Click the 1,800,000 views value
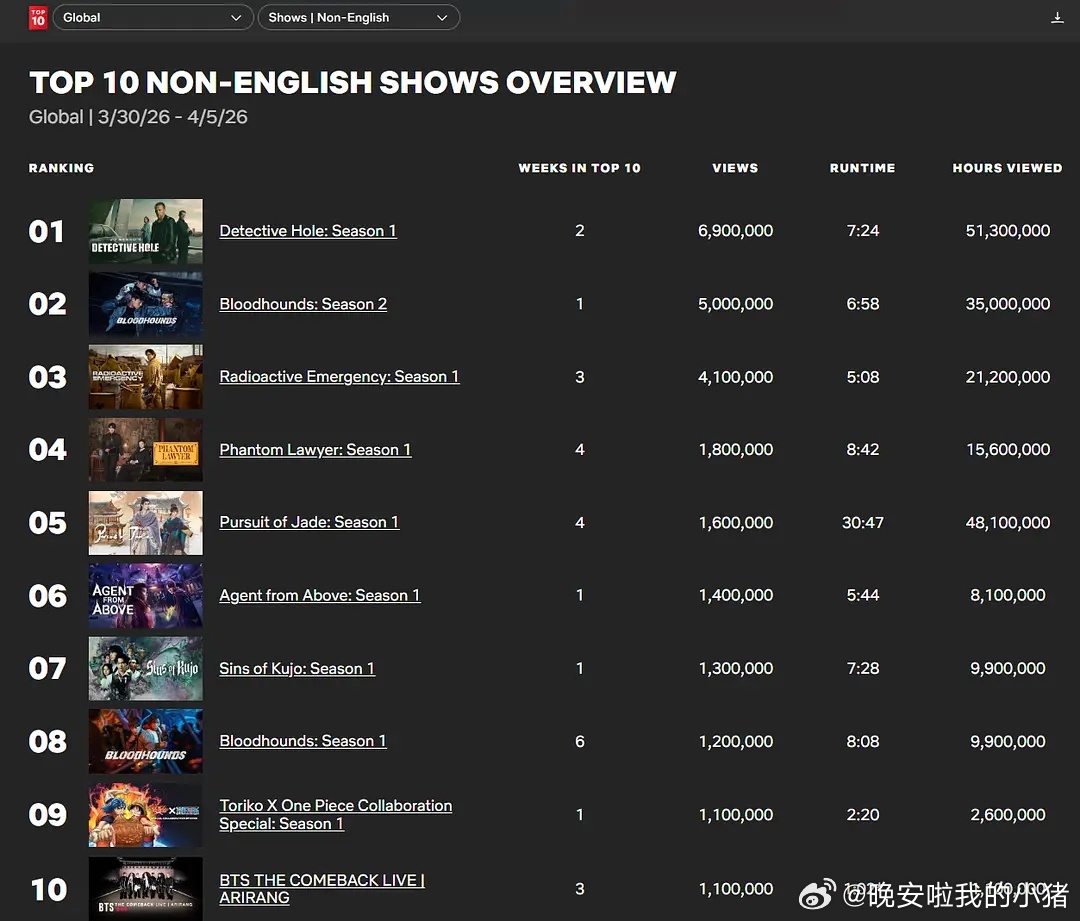The image size is (1080, 921). click(x=736, y=450)
